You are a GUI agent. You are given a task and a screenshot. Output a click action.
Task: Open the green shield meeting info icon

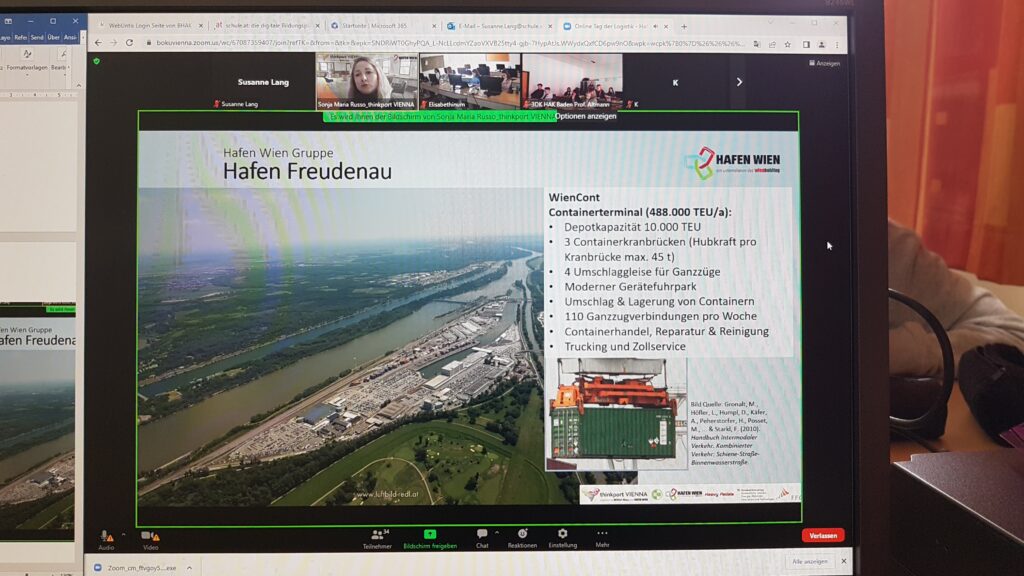click(x=97, y=61)
